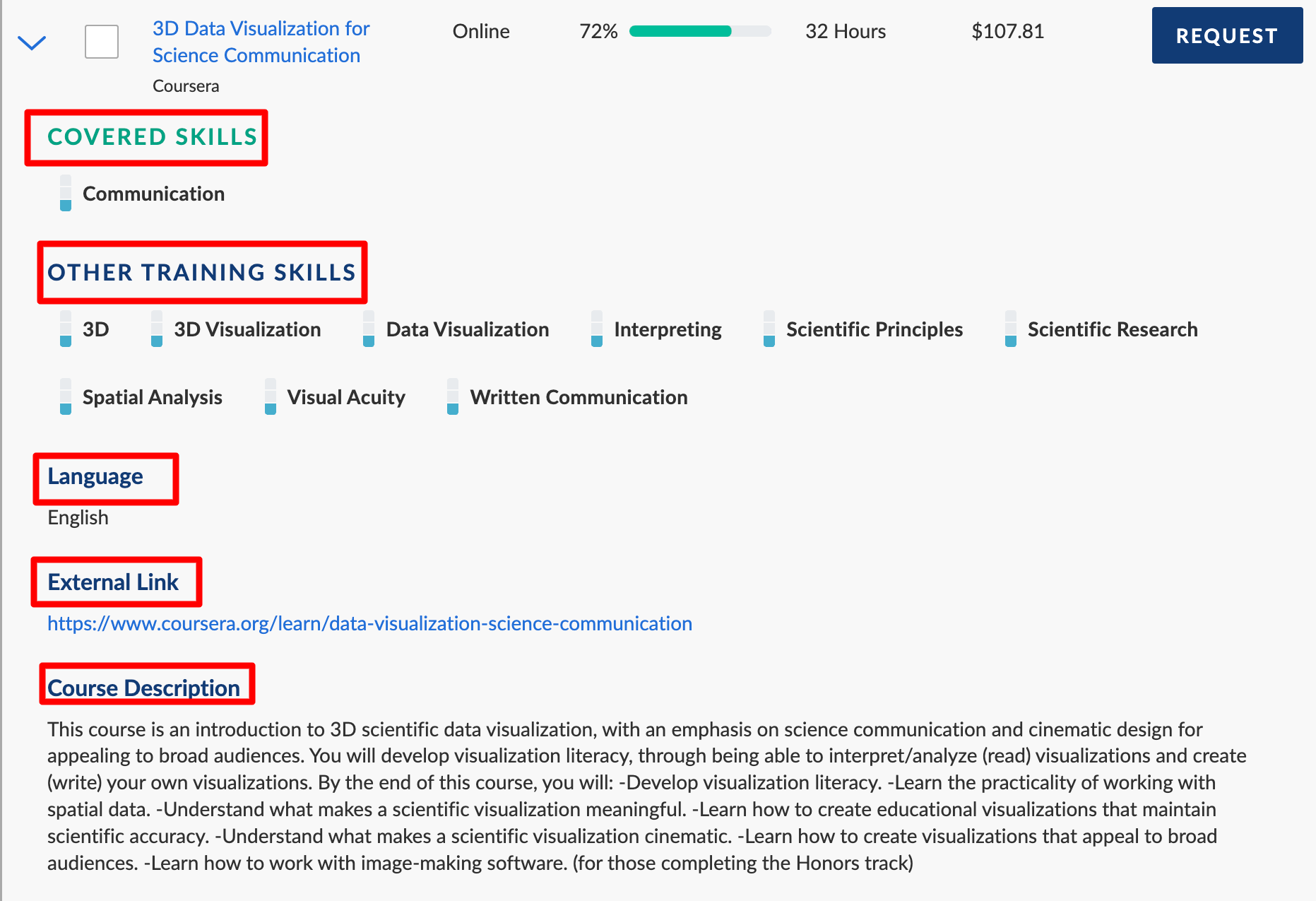Open the 3D Data Visualization course title link

point(261,42)
